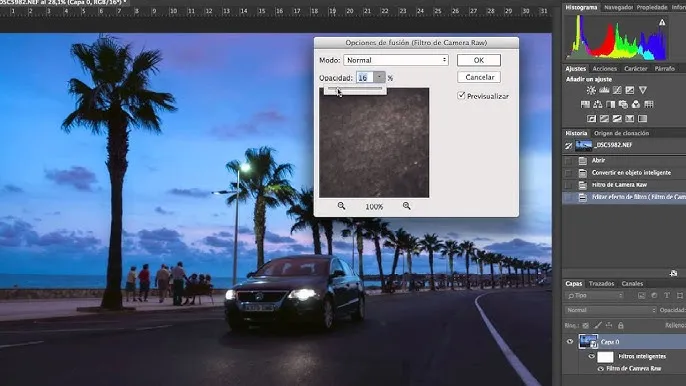Click the fourth icon in bottom adjustments row
686x386 pixels.
tap(630, 119)
